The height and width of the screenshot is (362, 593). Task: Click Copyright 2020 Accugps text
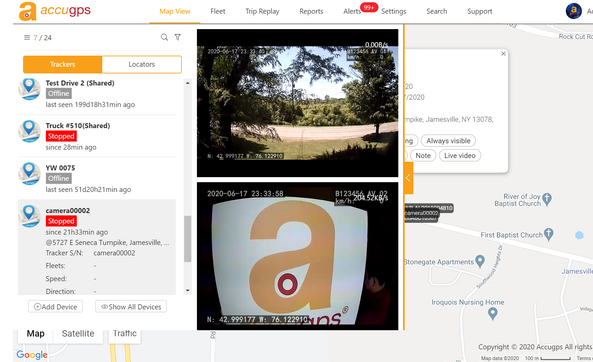click(x=535, y=347)
